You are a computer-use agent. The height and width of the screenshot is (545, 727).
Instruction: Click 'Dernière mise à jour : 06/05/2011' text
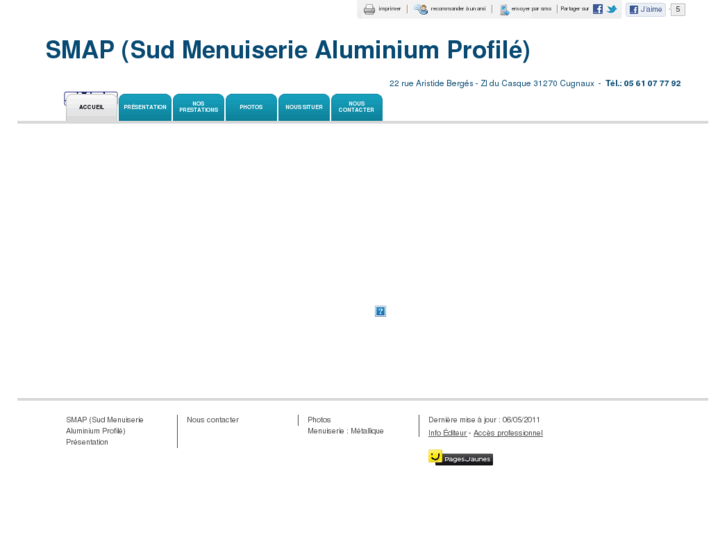pos(484,420)
